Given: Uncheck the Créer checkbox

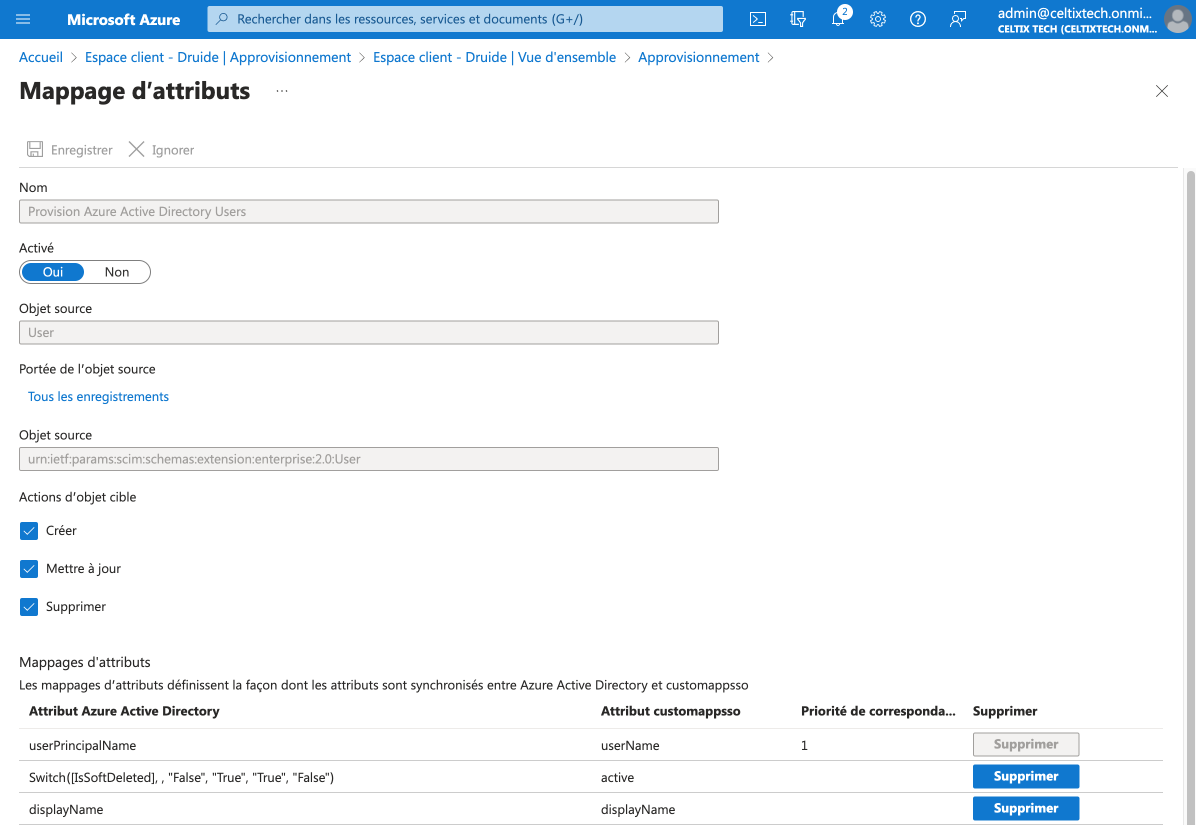Looking at the screenshot, I should click(29, 531).
